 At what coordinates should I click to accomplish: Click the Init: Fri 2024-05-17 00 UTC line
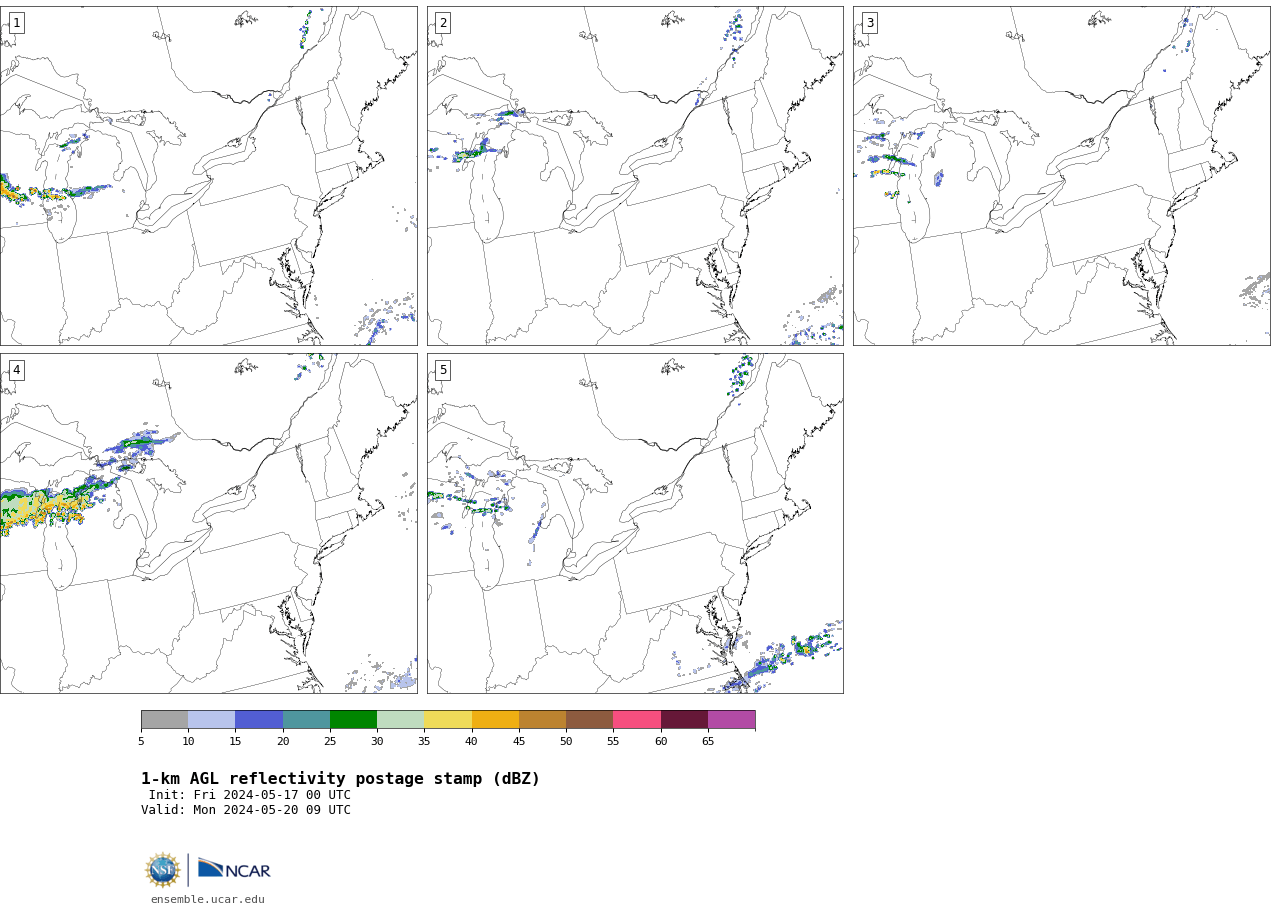pos(250,796)
